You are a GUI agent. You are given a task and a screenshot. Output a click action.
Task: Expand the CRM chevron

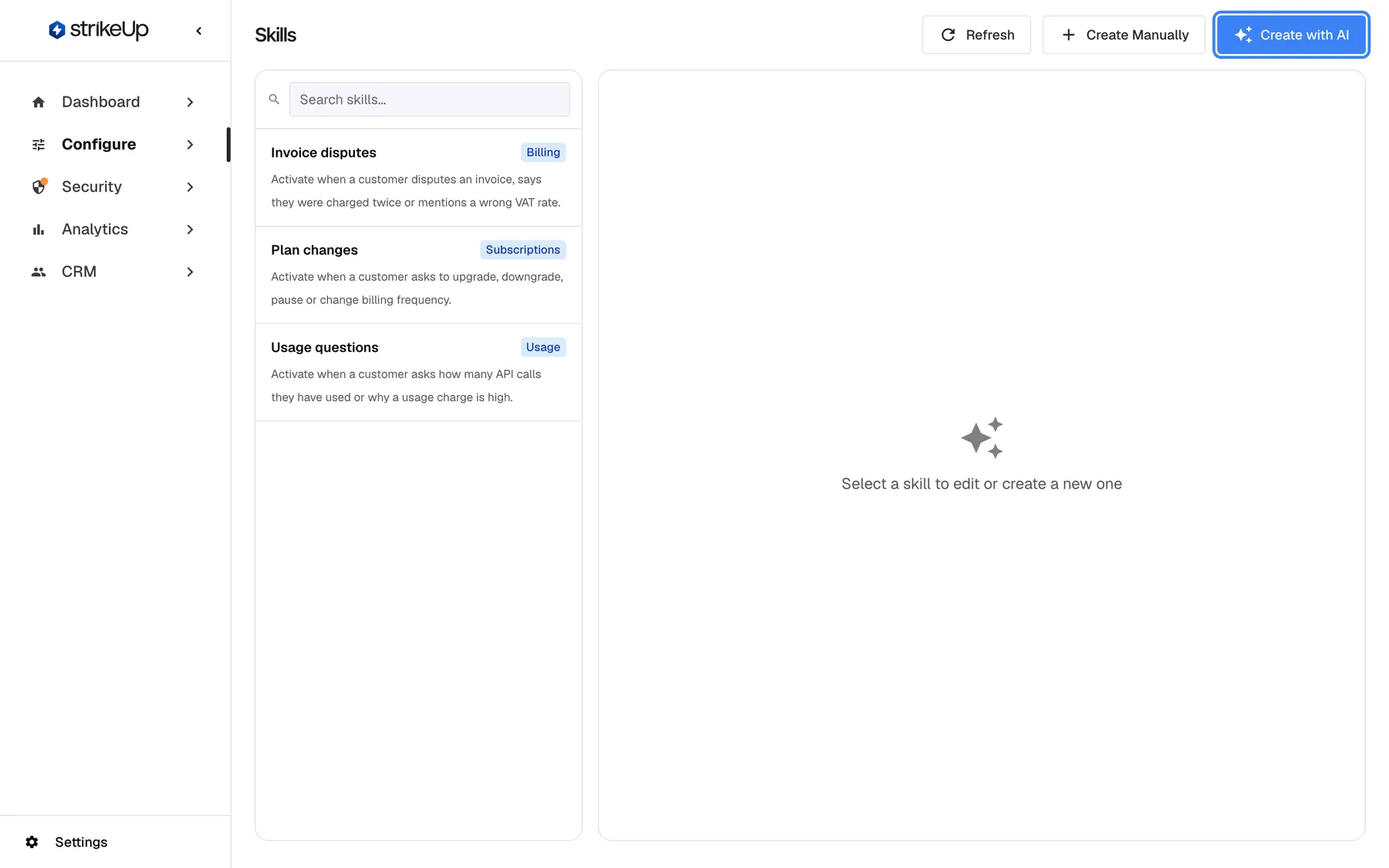[190, 272]
